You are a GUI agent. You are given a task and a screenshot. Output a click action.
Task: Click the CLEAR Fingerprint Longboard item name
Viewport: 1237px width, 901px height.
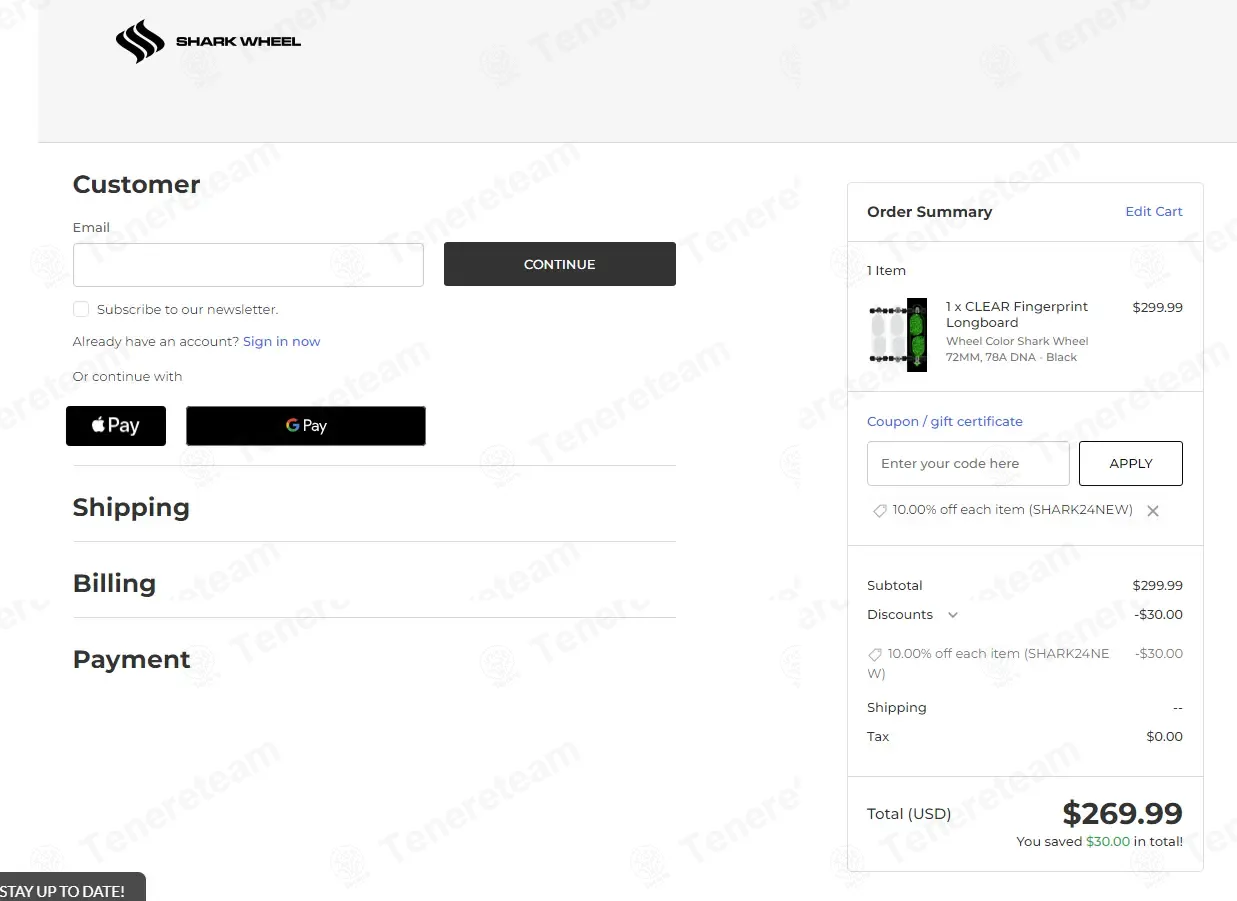[x=1017, y=315]
